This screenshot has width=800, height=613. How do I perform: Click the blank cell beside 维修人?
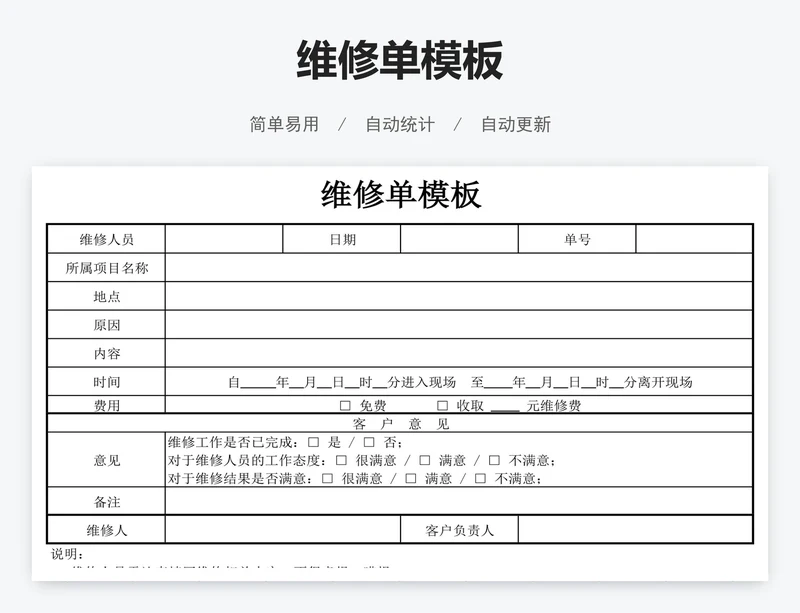click(283, 530)
